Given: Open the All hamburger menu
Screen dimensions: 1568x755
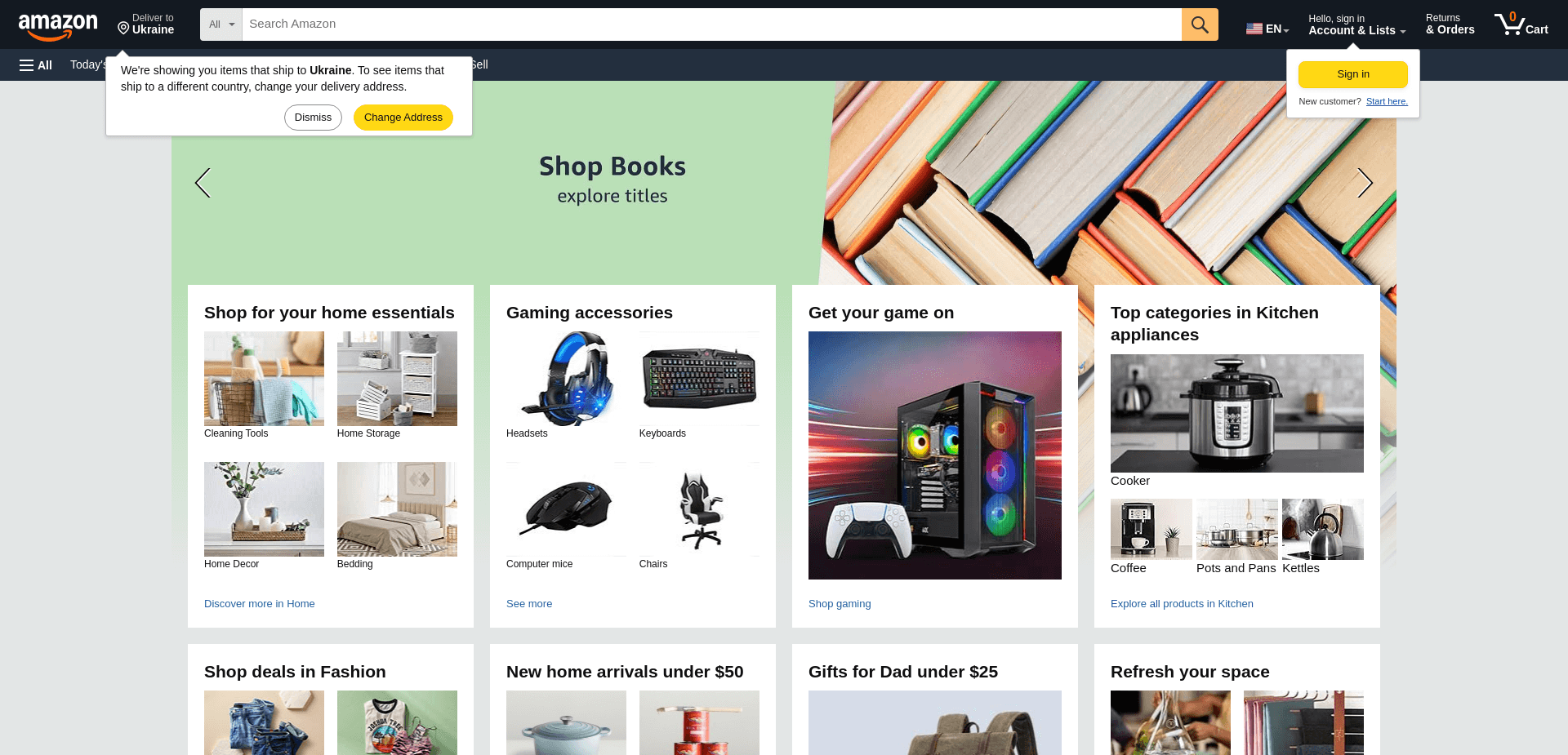Looking at the screenshot, I should pyautogui.click(x=36, y=65).
